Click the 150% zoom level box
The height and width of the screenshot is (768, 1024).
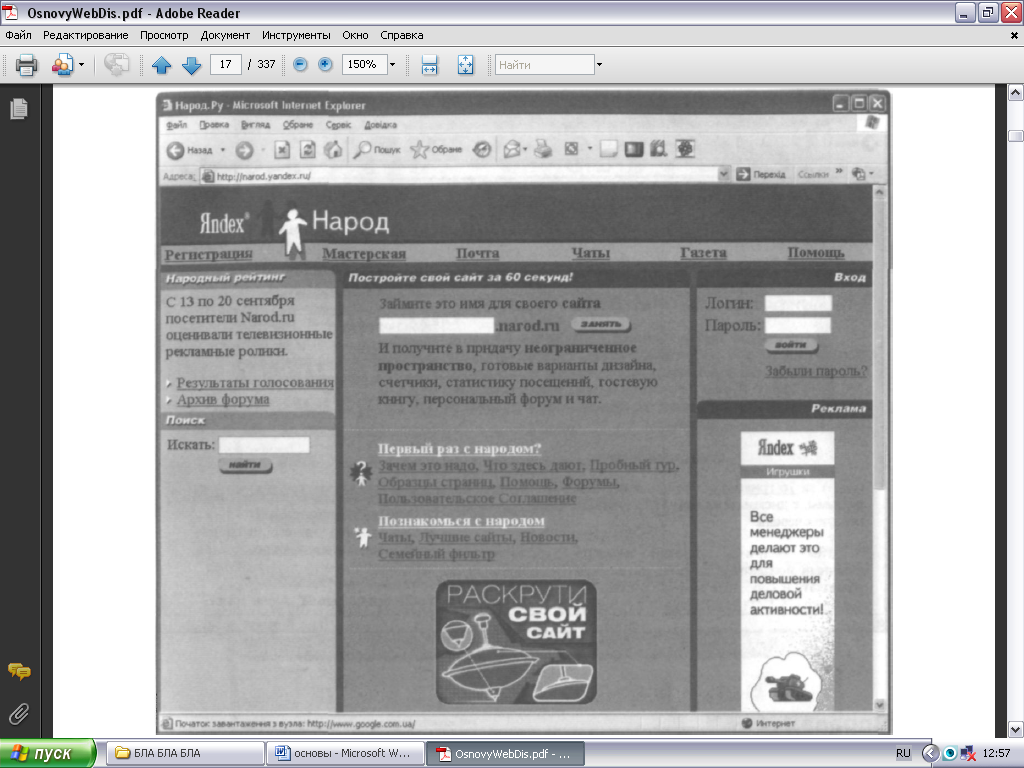pos(364,64)
